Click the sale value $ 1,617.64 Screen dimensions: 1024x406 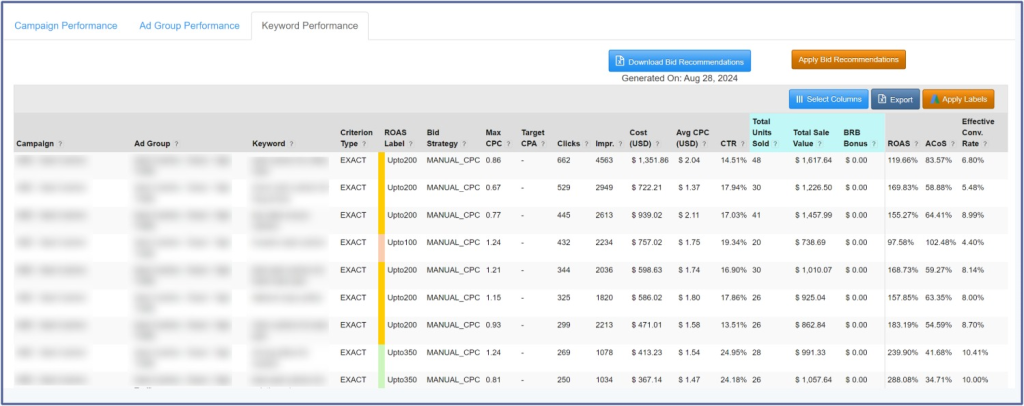point(813,160)
